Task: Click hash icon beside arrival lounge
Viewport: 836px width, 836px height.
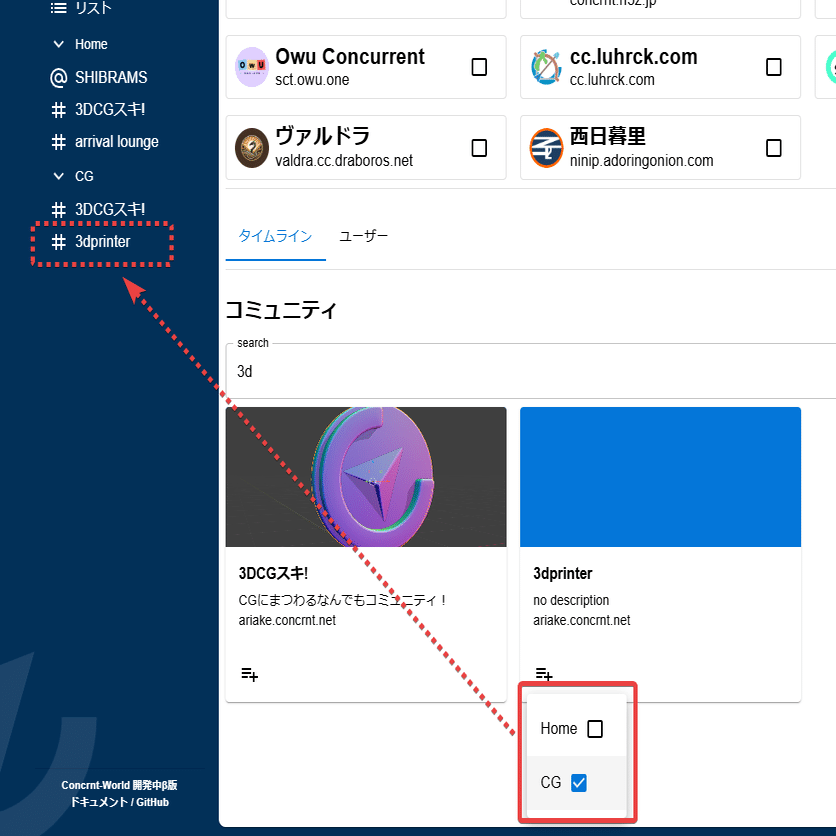Action: pos(59,142)
